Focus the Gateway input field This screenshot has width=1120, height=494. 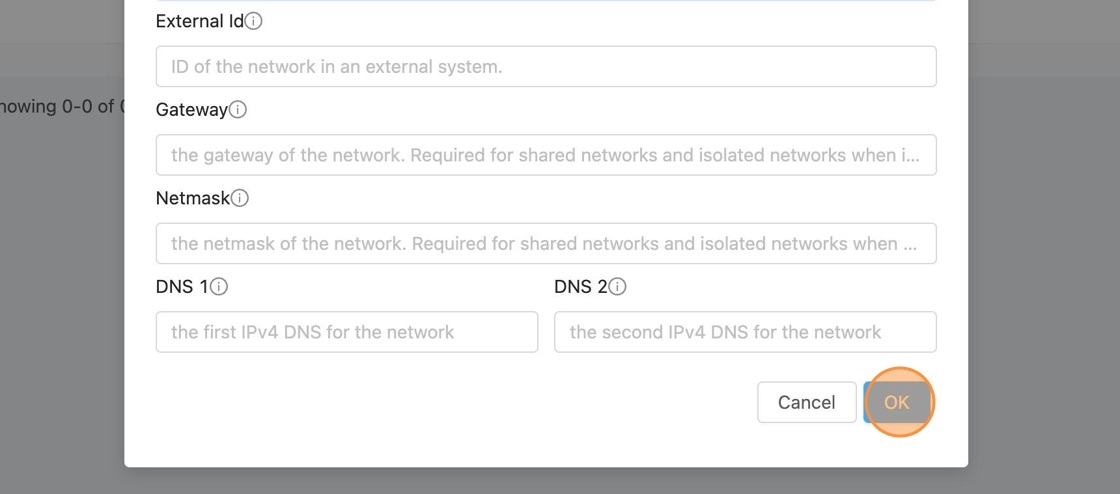[x=546, y=155]
